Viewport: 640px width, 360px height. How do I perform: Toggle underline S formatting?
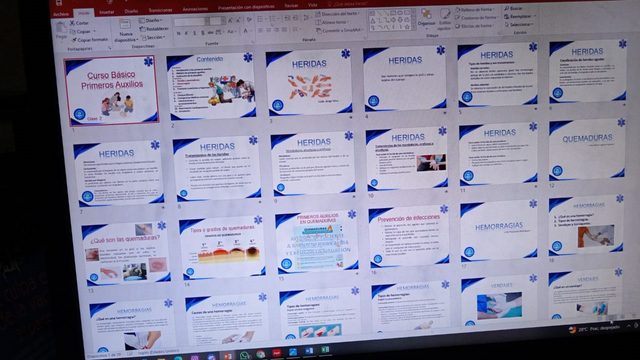pyautogui.click(x=194, y=33)
